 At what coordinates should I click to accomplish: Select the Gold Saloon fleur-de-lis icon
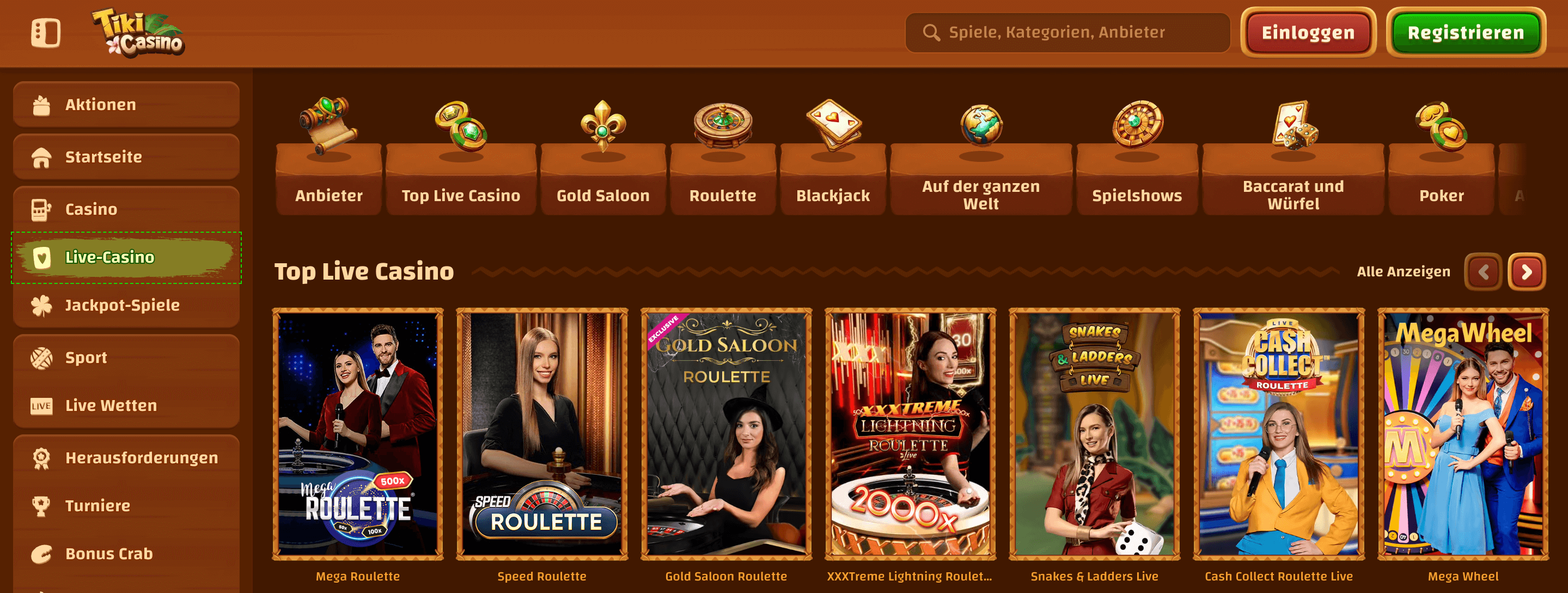(602, 125)
